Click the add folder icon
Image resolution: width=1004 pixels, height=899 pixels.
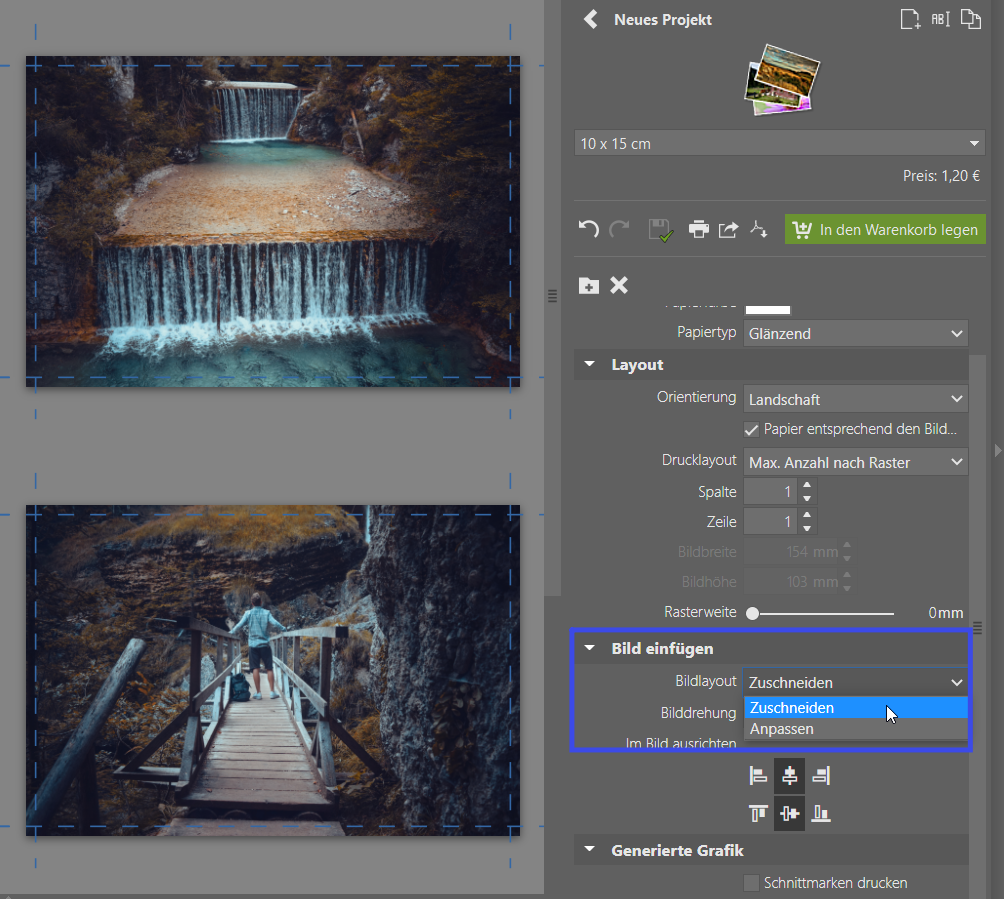tap(589, 285)
